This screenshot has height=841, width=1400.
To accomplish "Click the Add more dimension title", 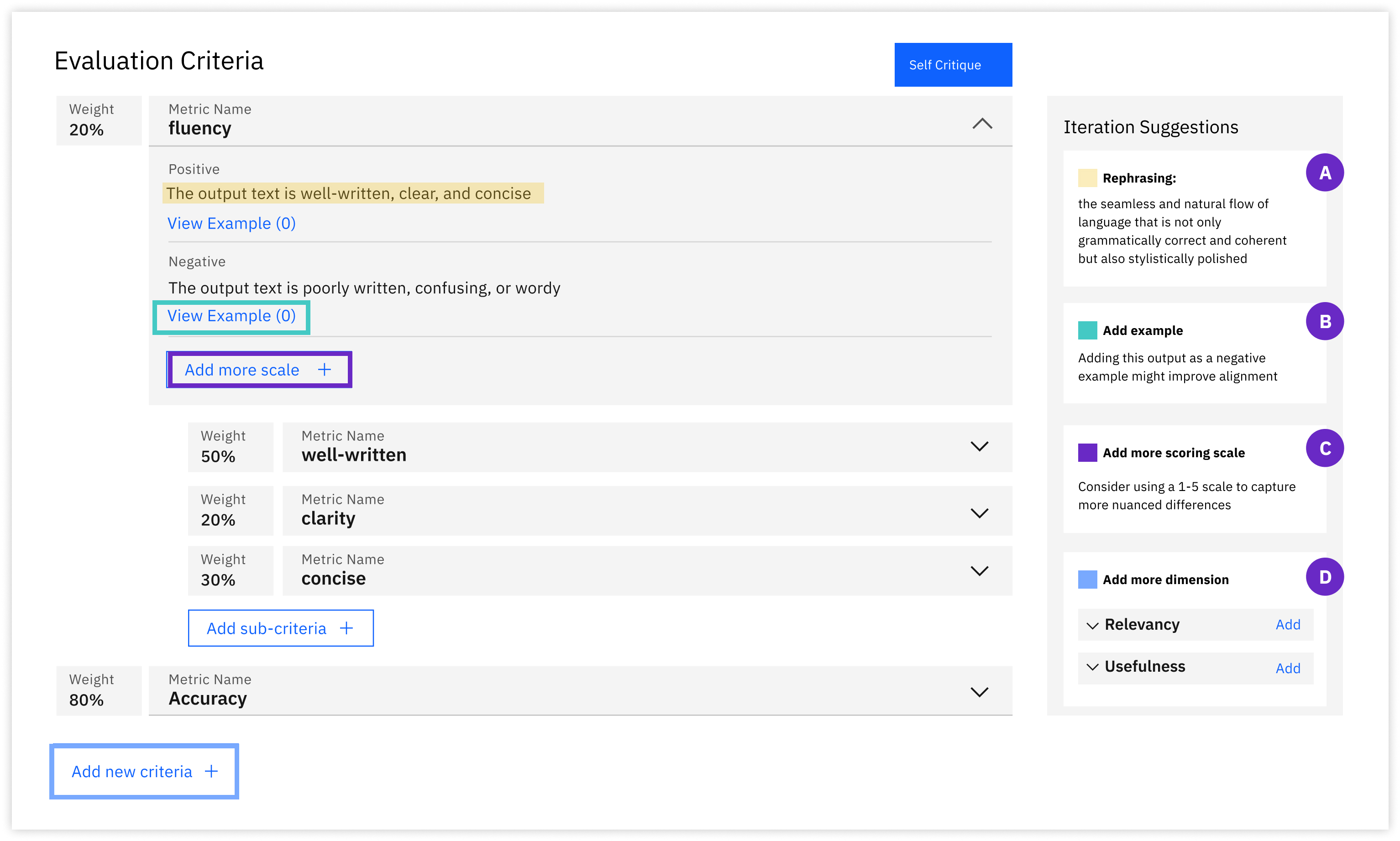I will 1165,579.
